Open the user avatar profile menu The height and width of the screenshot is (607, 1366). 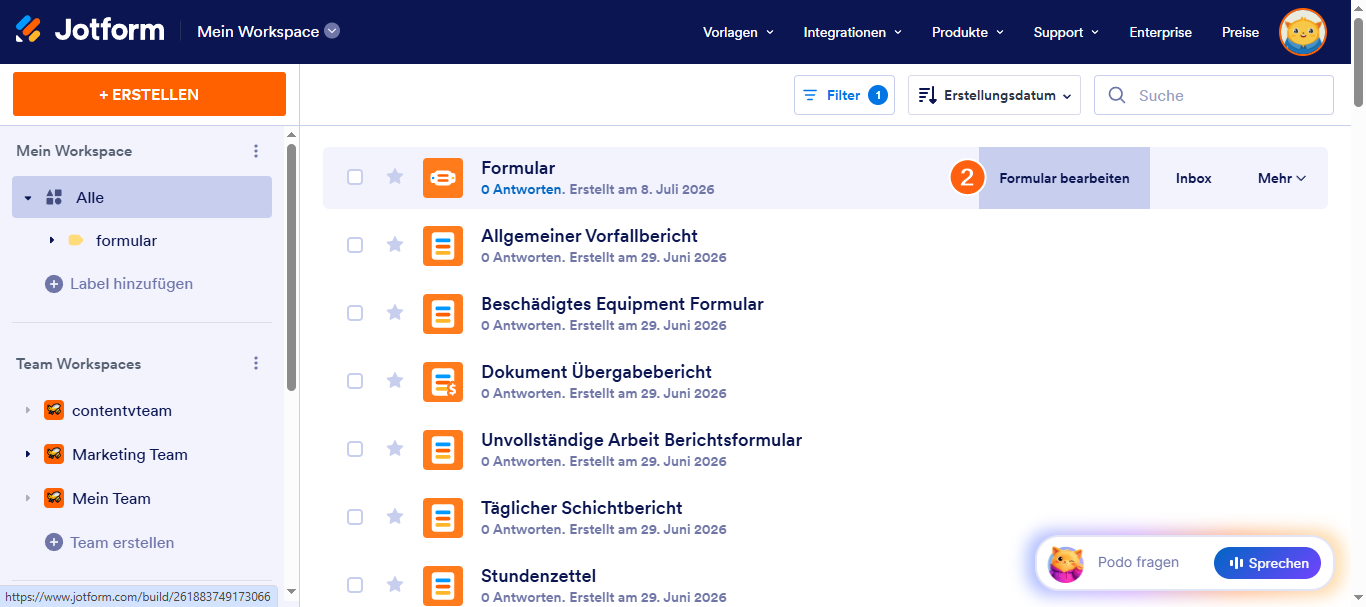[1303, 32]
